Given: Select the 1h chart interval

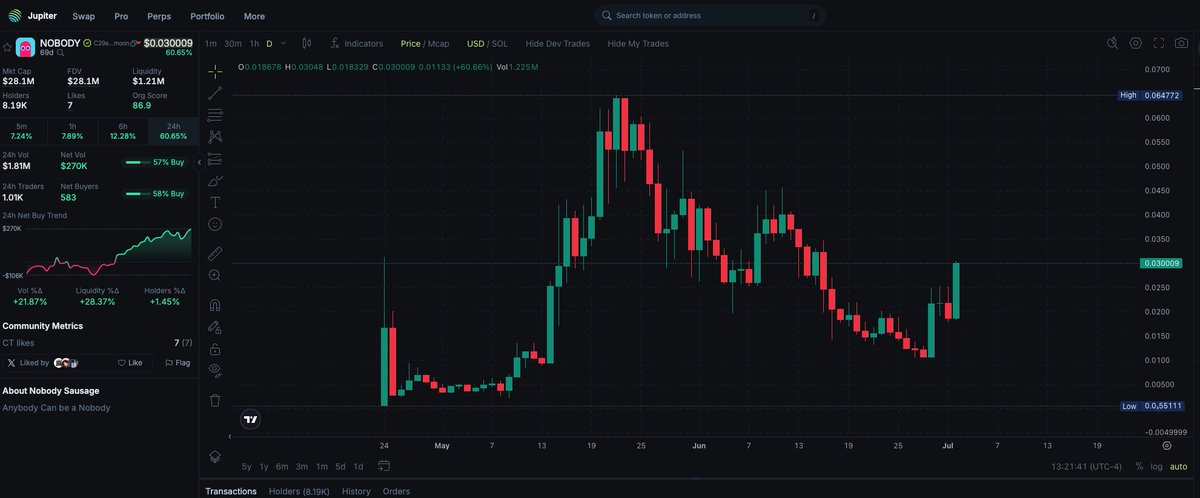Looking at the screenshot, I should click(255, 44).
